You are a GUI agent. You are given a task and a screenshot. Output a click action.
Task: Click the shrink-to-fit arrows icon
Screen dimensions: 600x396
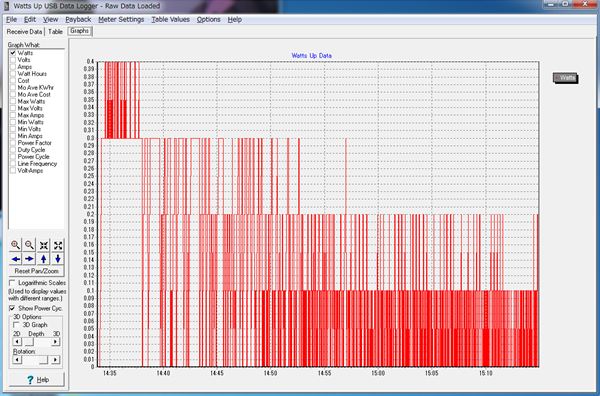pos(44,245)
